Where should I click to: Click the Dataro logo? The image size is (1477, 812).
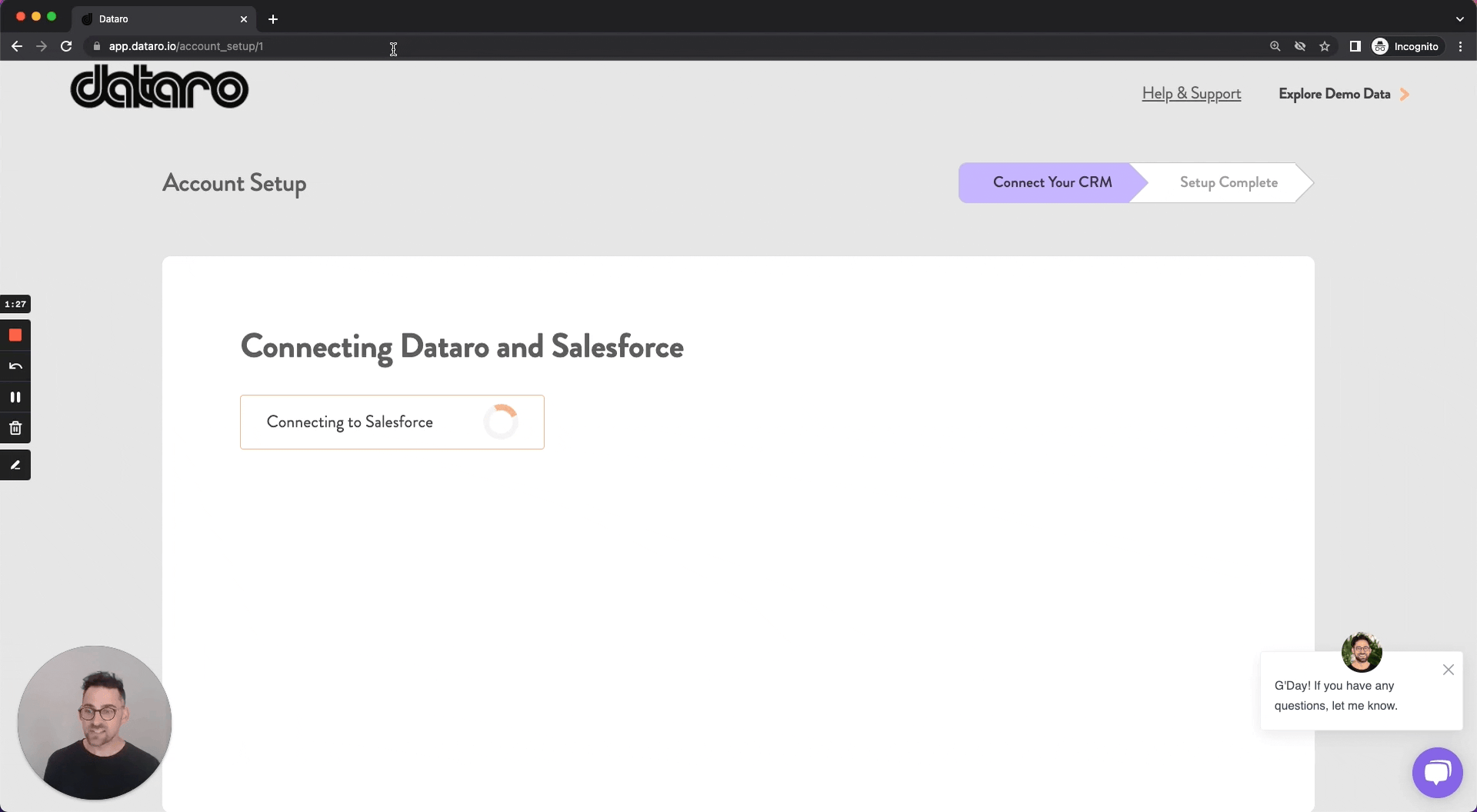(158, 87)
